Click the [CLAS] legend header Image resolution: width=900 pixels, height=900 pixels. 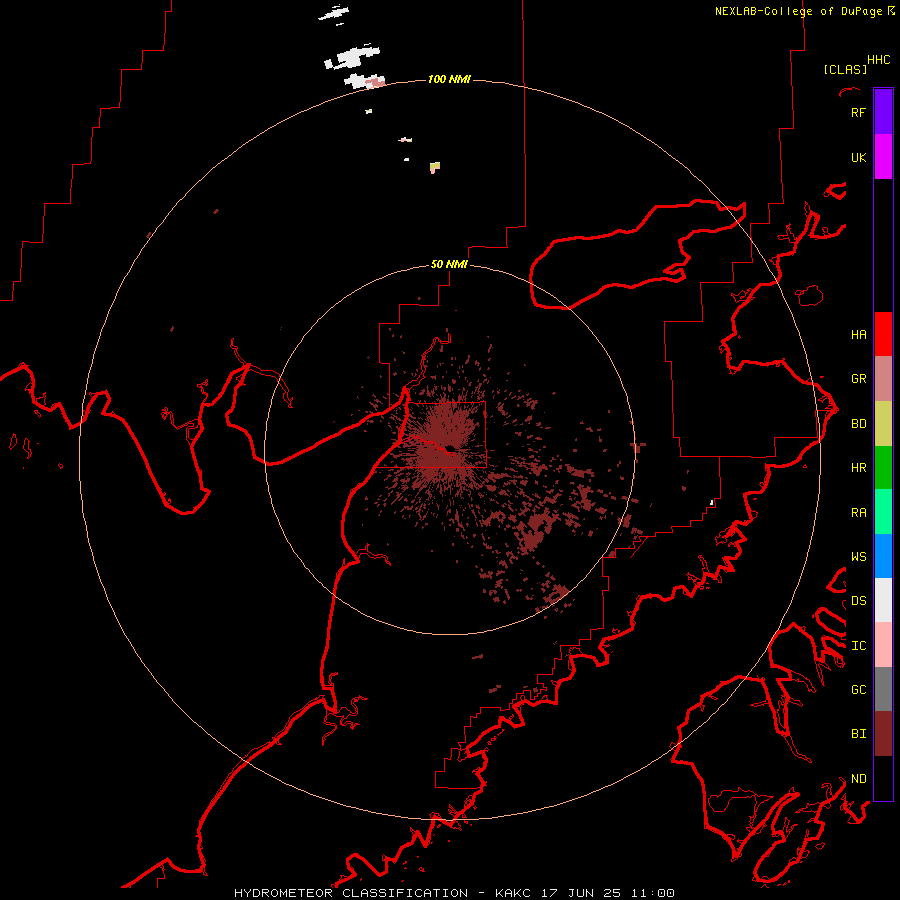845,69
